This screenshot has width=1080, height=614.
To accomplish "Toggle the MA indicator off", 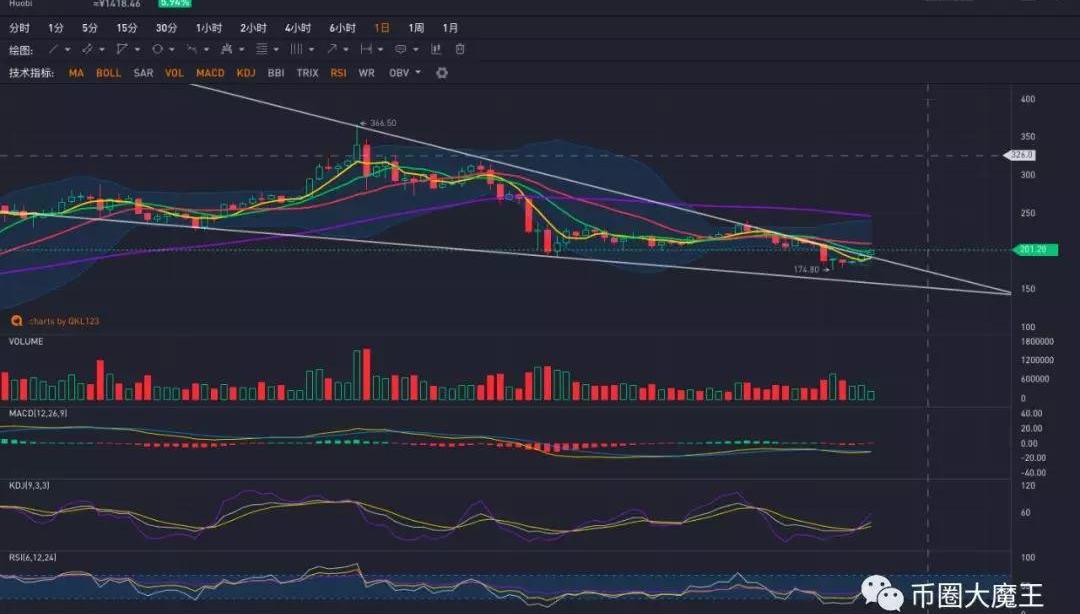I will click(76, 73).
